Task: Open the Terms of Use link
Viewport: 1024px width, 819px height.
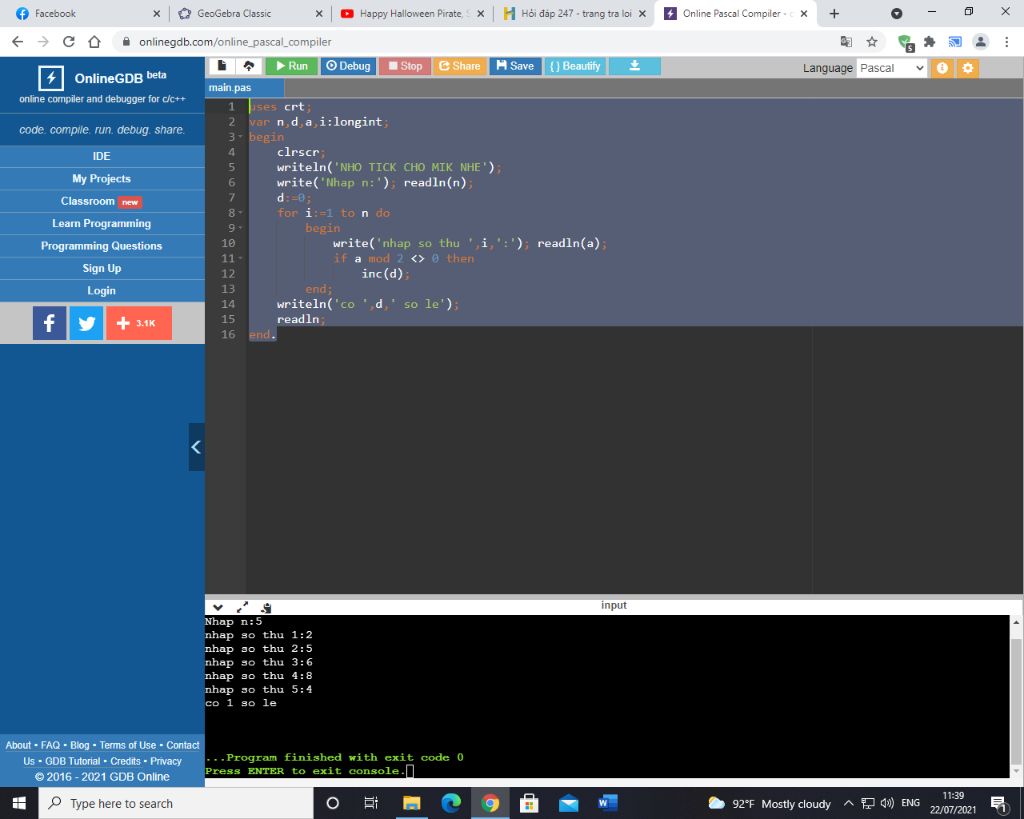Action: tap(127, 745)
